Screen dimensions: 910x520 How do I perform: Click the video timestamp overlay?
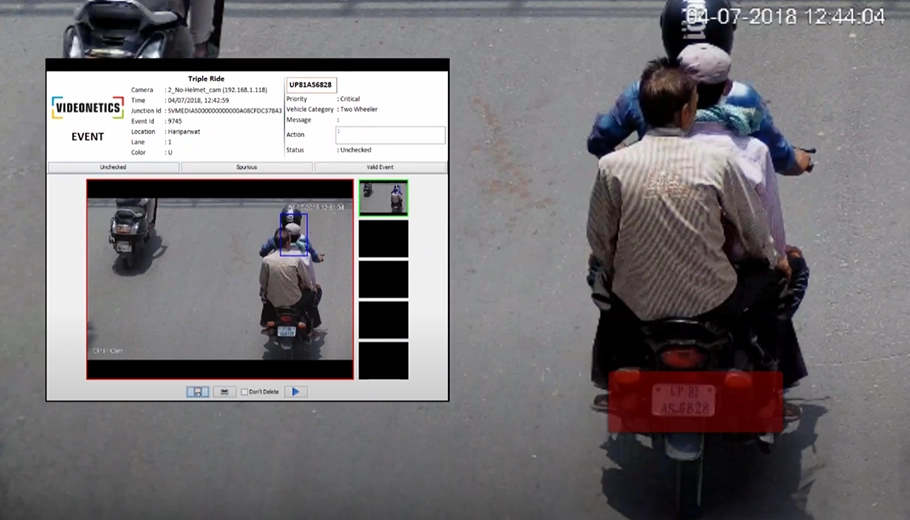pyautogui.click(x=785, y=16)
